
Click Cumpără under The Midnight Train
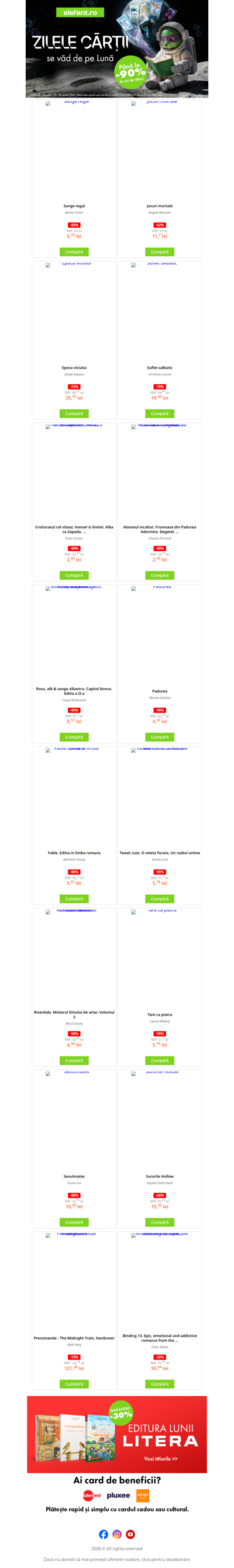coord(74,1384)
